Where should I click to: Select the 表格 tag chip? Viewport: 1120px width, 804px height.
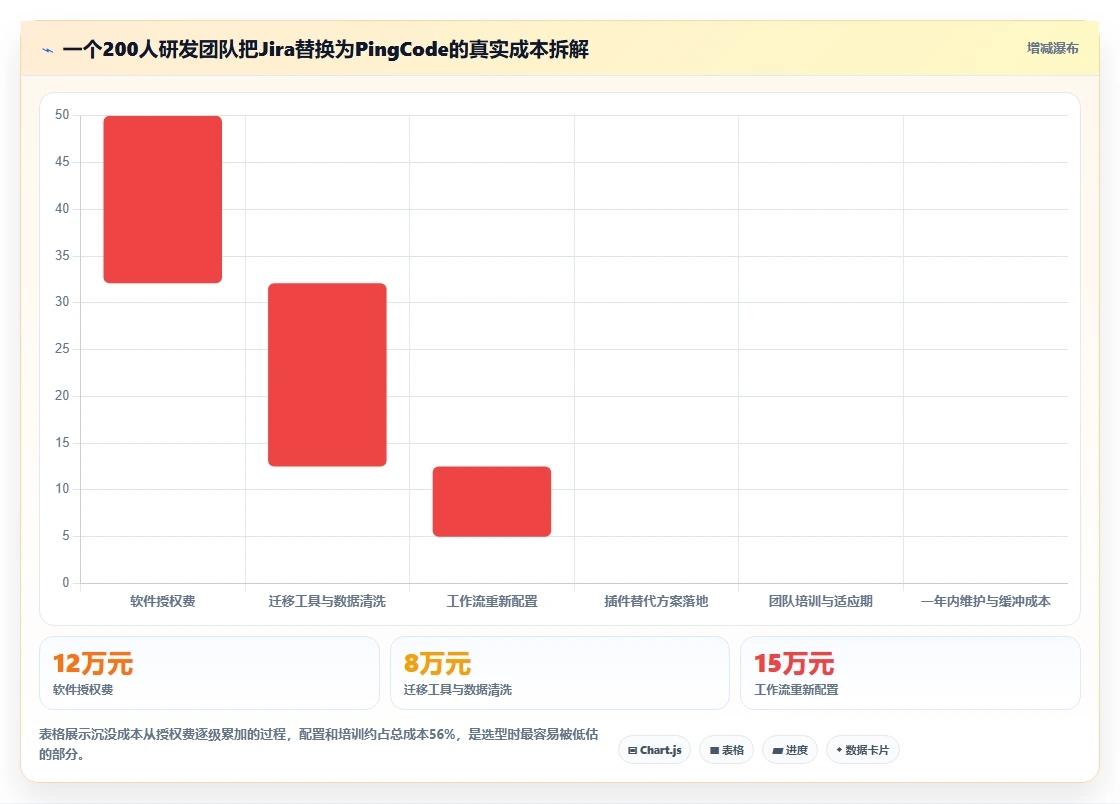coord(726,750)
